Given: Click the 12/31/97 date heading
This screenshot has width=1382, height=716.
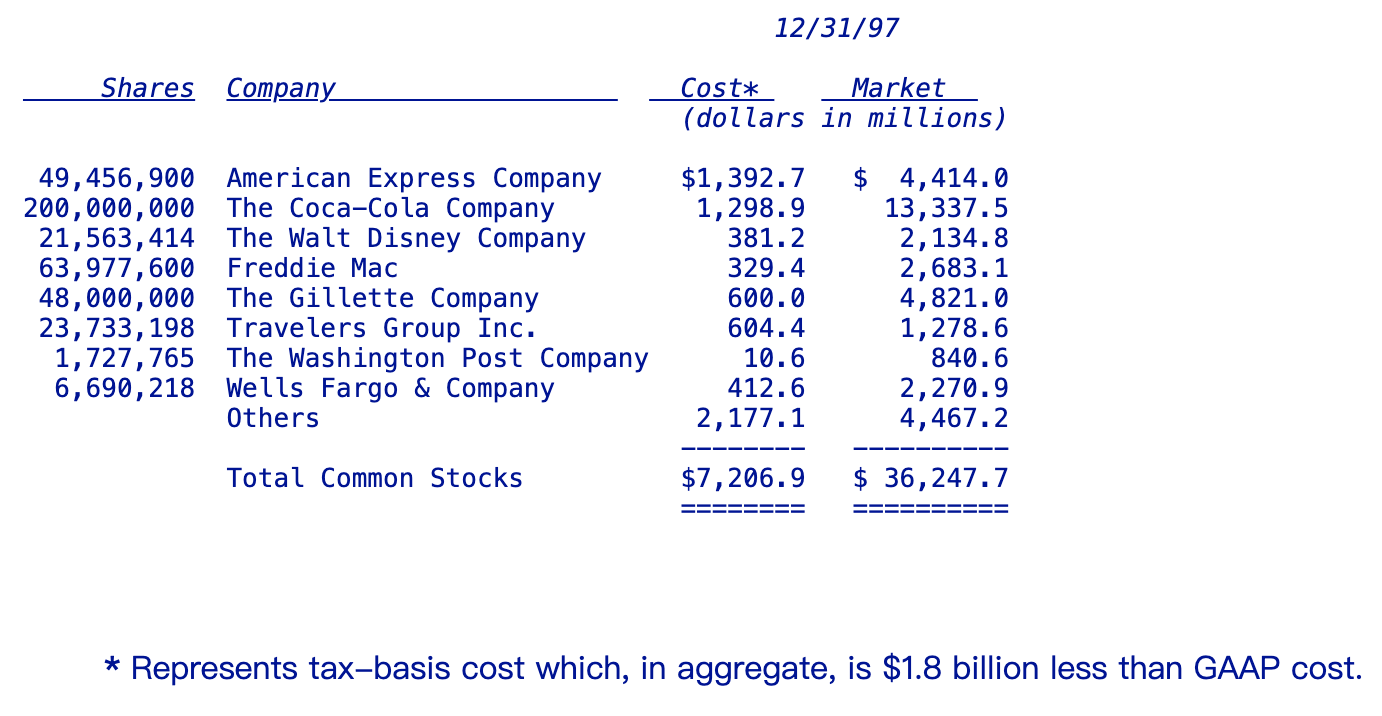Looking at the screenshot, I should pyautogui.click(x=836, y=29).
